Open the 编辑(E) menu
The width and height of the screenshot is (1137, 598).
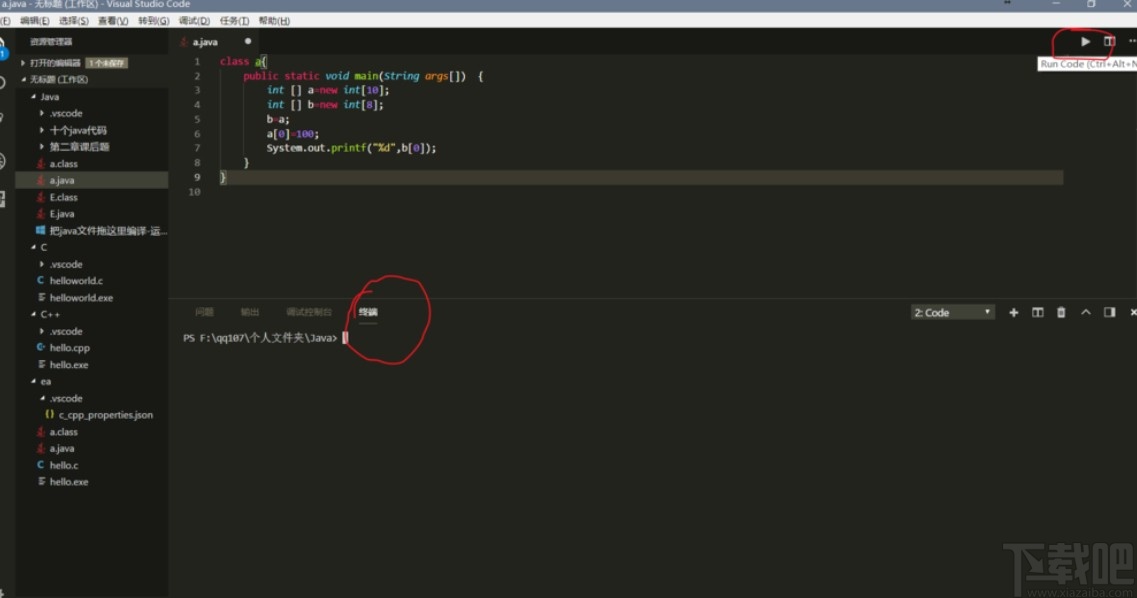pos(35,21)
